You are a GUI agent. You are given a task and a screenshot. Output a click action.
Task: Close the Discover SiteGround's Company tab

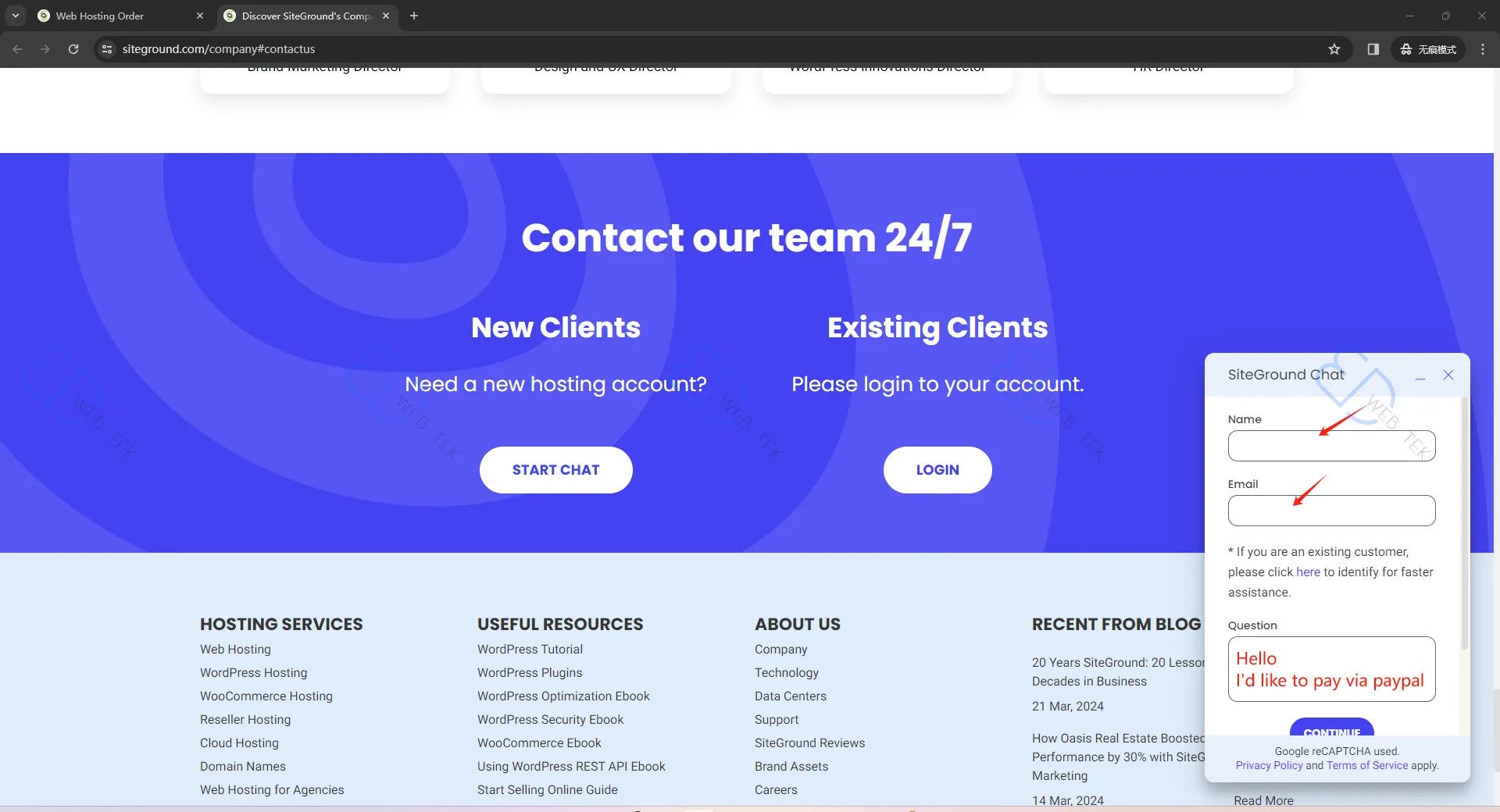[x=386, y=16]
